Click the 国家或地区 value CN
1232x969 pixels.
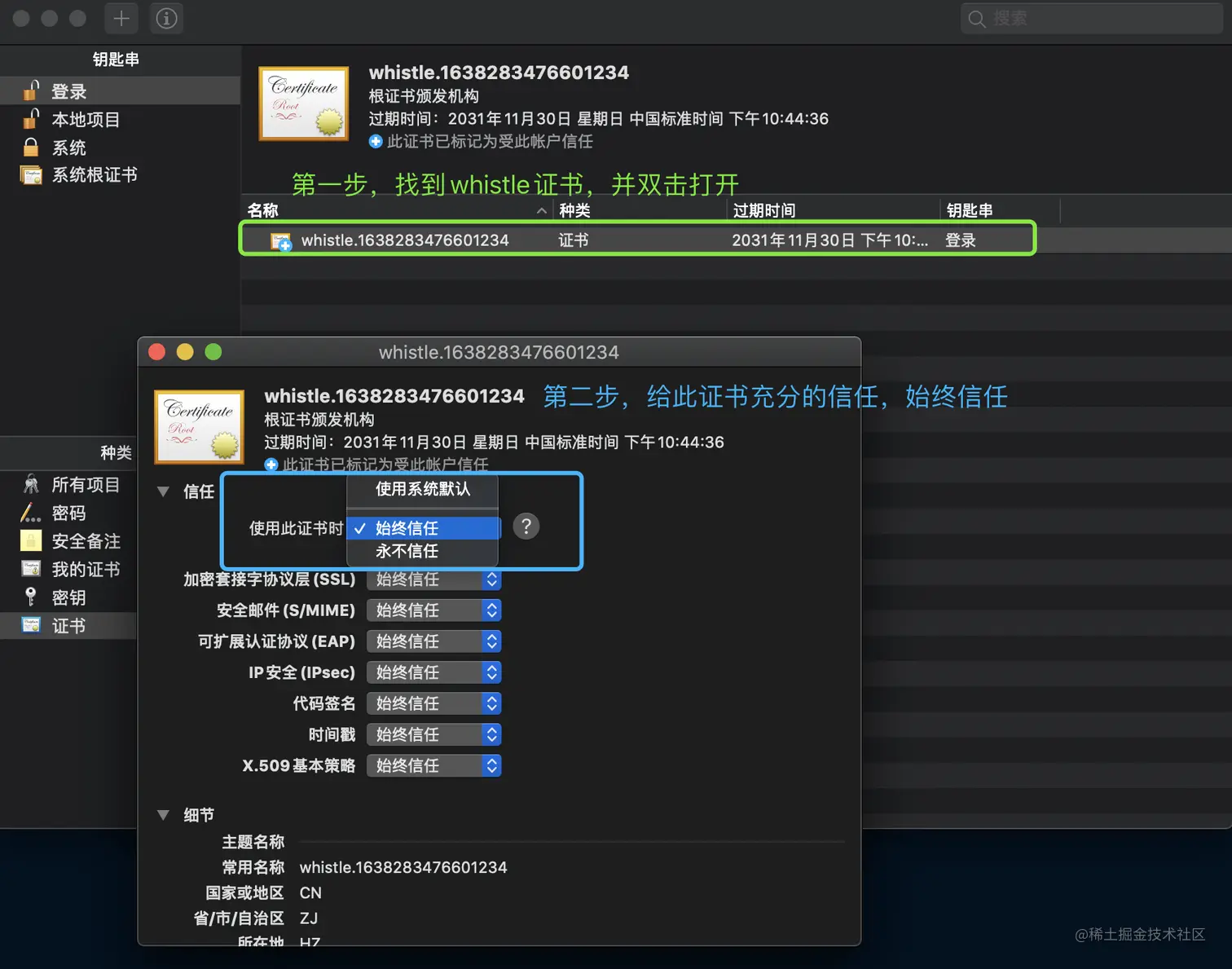[310, 892]
